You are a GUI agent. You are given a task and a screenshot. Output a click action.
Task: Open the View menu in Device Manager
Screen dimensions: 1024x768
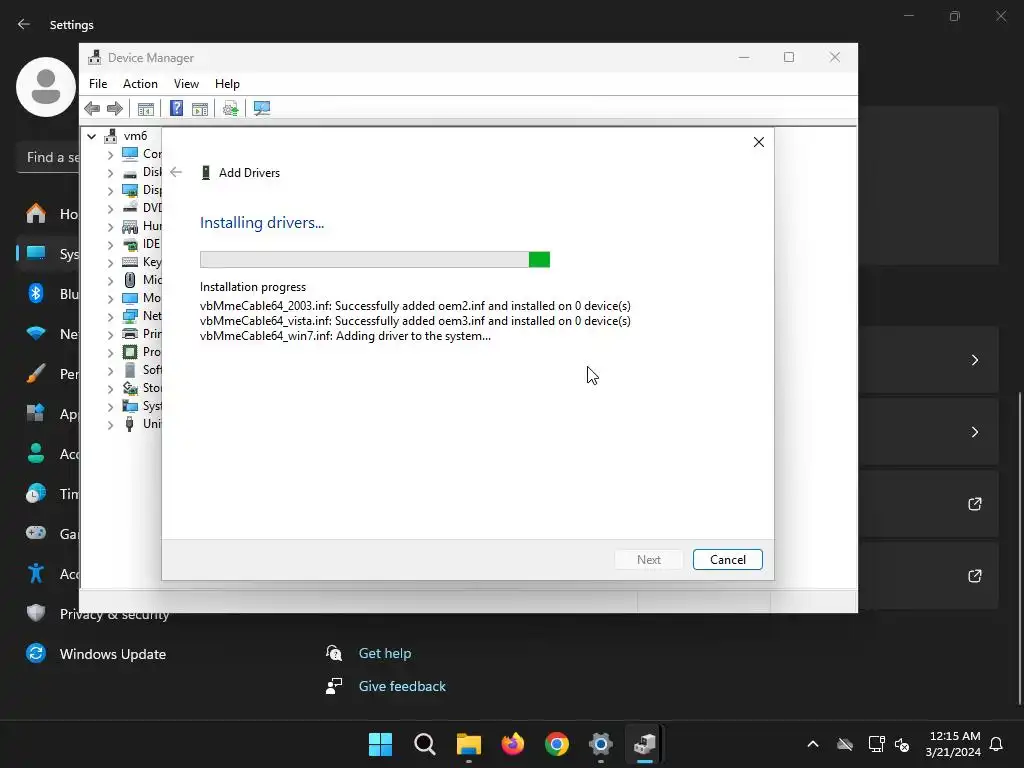(x=186, y=84)
